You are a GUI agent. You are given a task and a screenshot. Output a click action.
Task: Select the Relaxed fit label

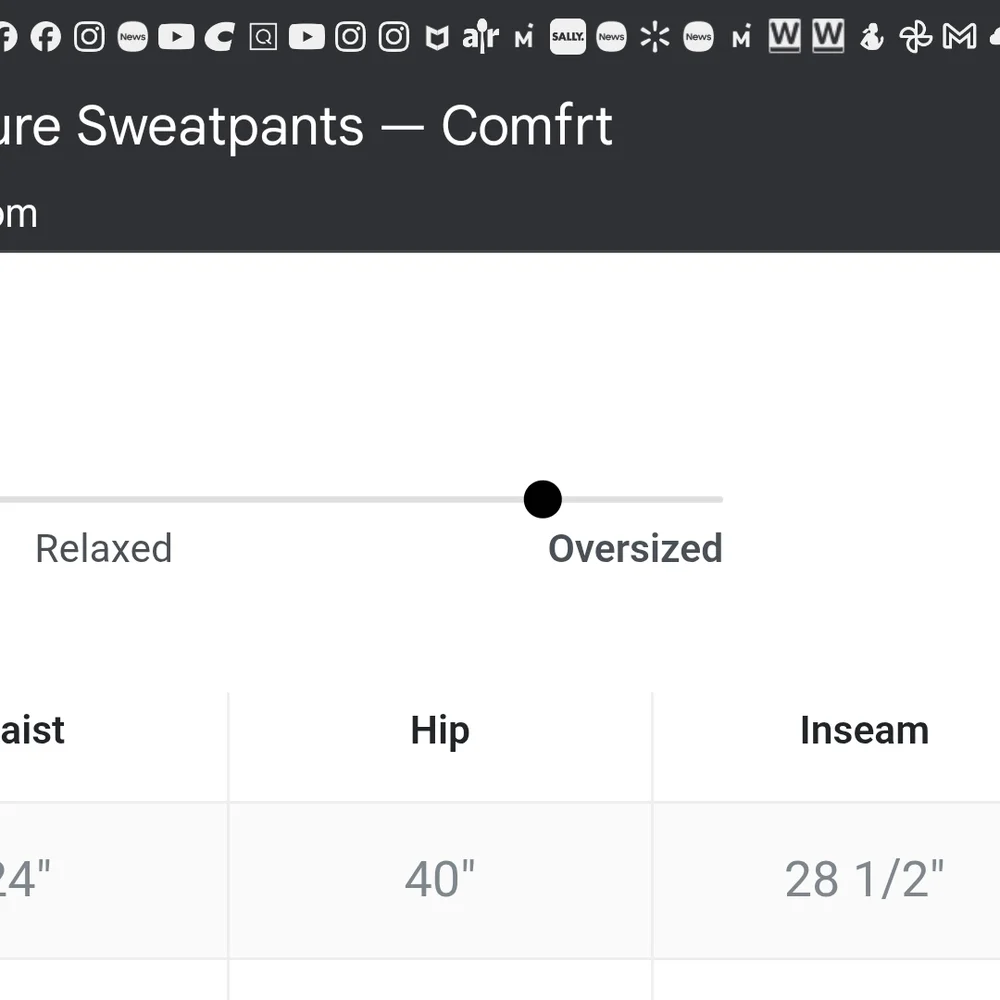pos(103,548)
